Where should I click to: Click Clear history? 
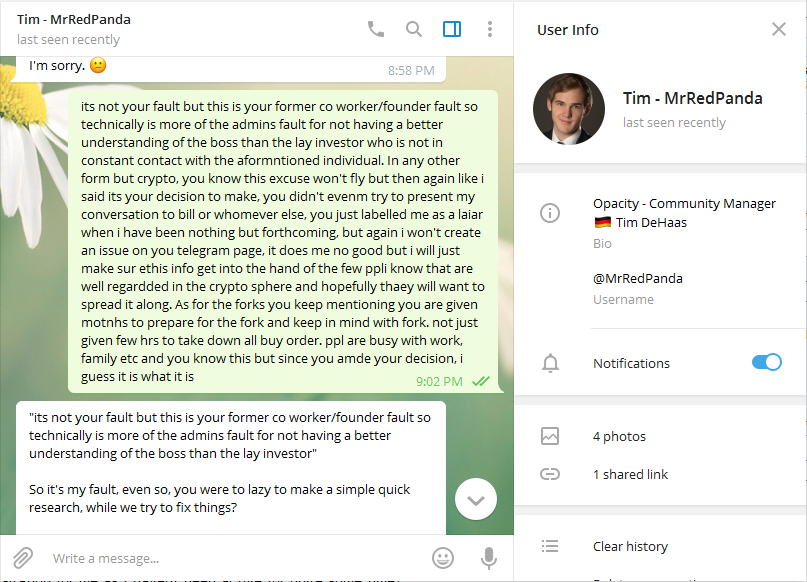[630, 546]
